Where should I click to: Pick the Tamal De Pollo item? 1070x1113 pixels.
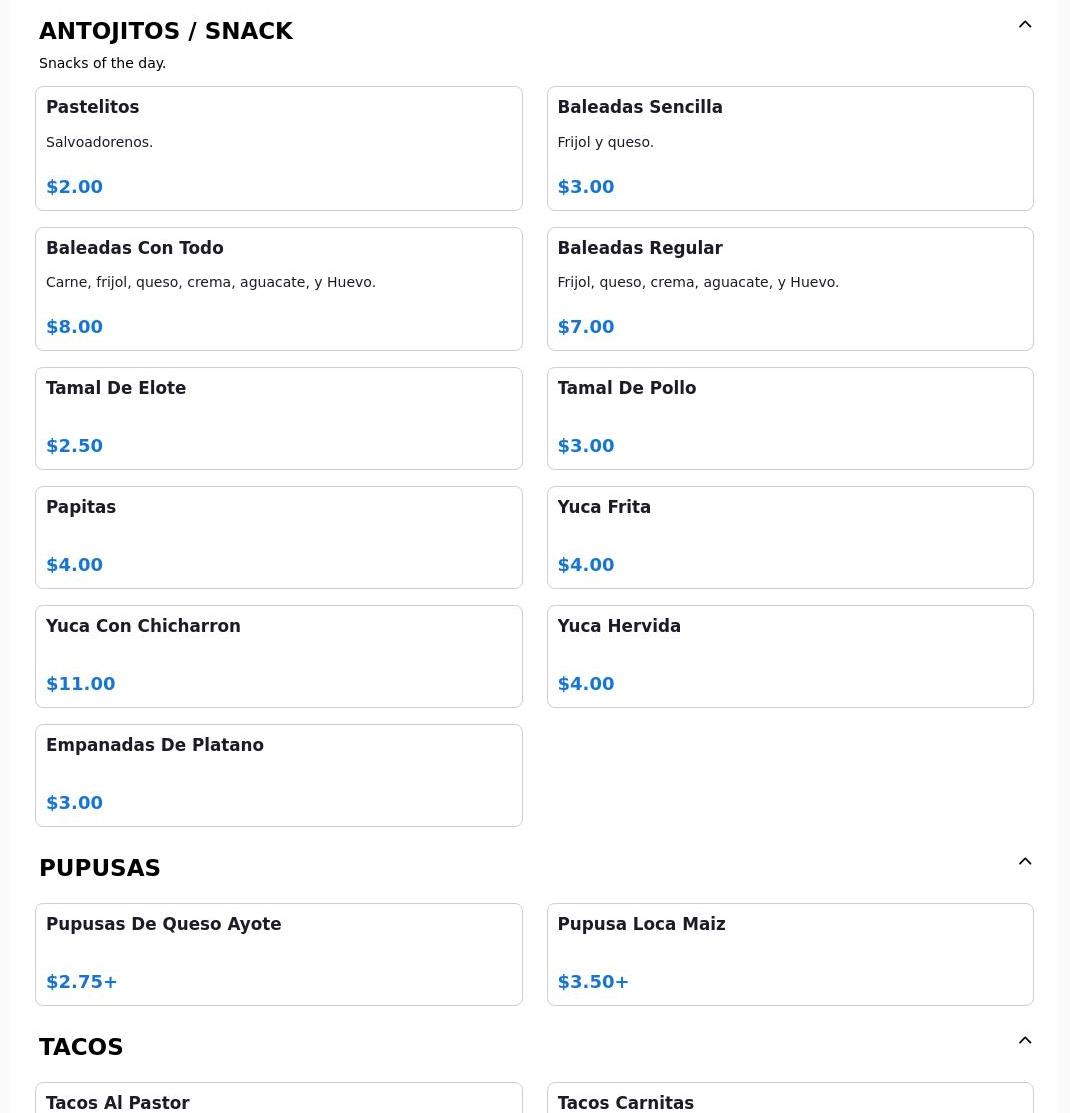[789, 418]
